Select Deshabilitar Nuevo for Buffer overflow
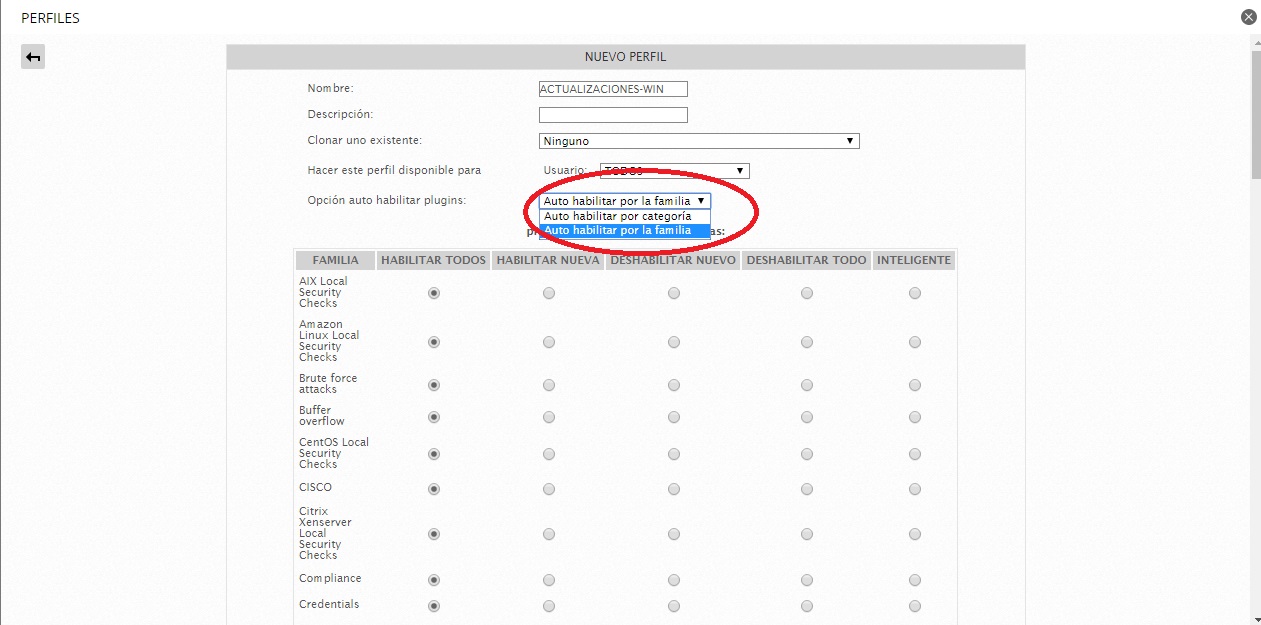This screenshot has height=625, width=1261. coord(673,417)
